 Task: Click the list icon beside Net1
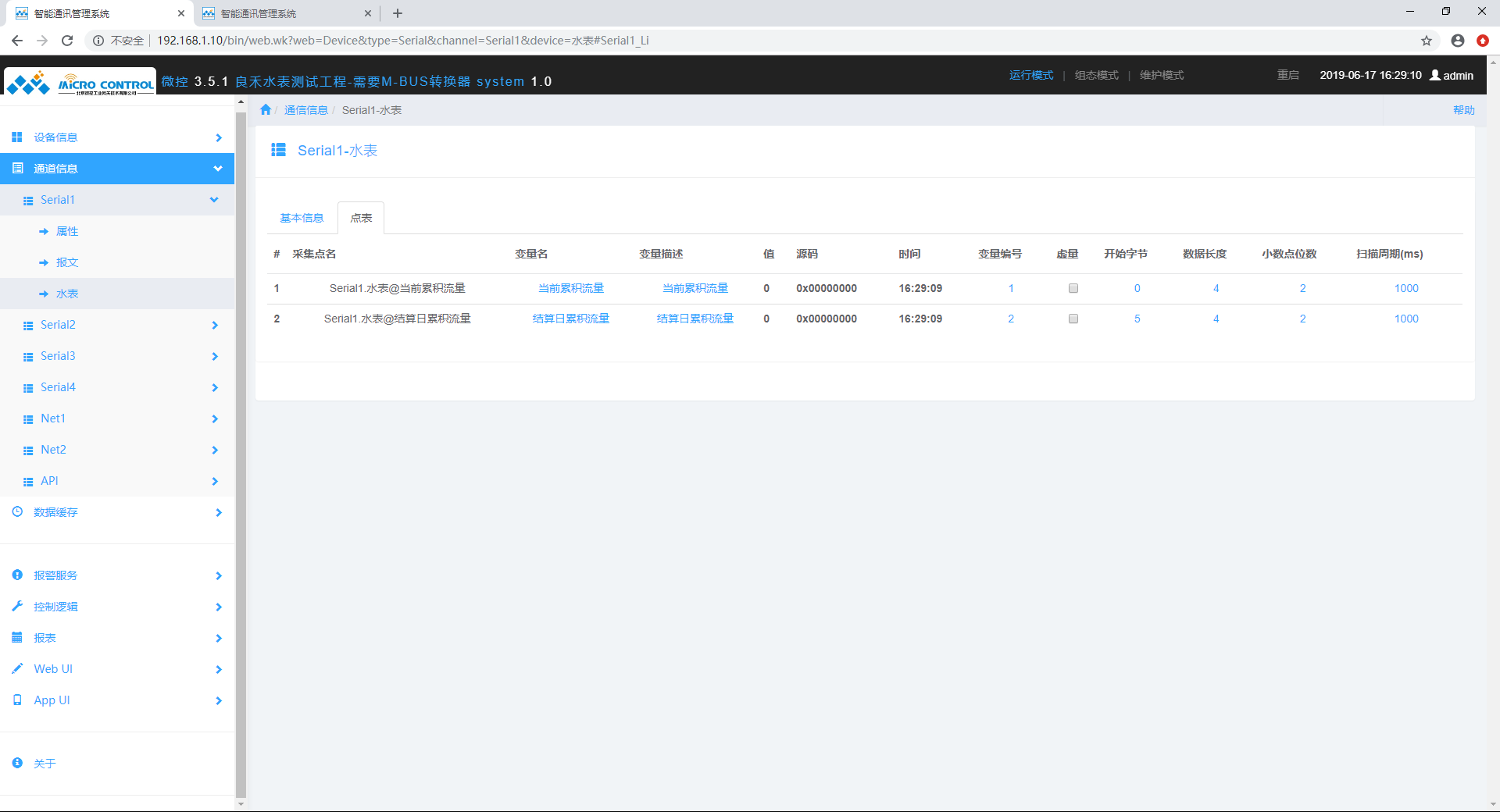pyautogui.click(x=28, y=419)
